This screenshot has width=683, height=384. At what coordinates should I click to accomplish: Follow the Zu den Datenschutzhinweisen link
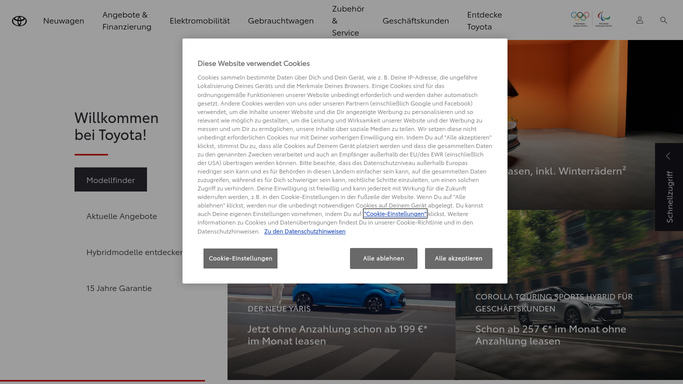click(x=304, y=232)
